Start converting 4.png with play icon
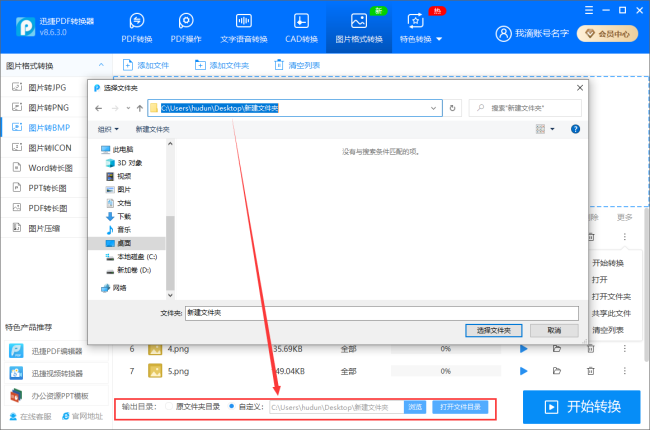The image size is (650, 430). point(524,349)
